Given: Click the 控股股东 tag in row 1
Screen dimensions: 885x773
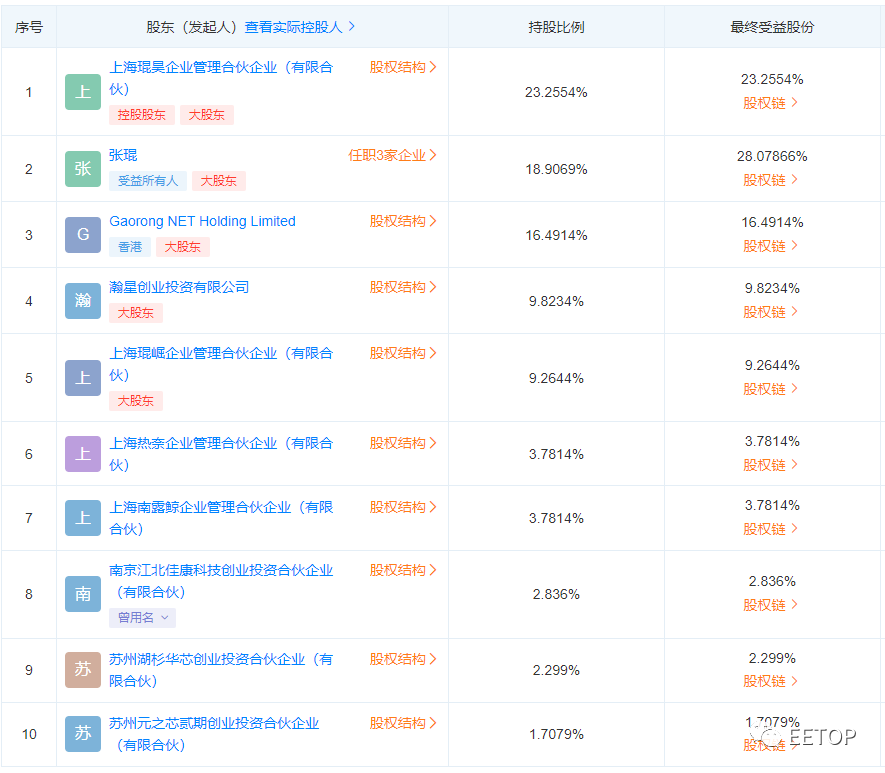Looking at the screenshot, I should [141, 115].
